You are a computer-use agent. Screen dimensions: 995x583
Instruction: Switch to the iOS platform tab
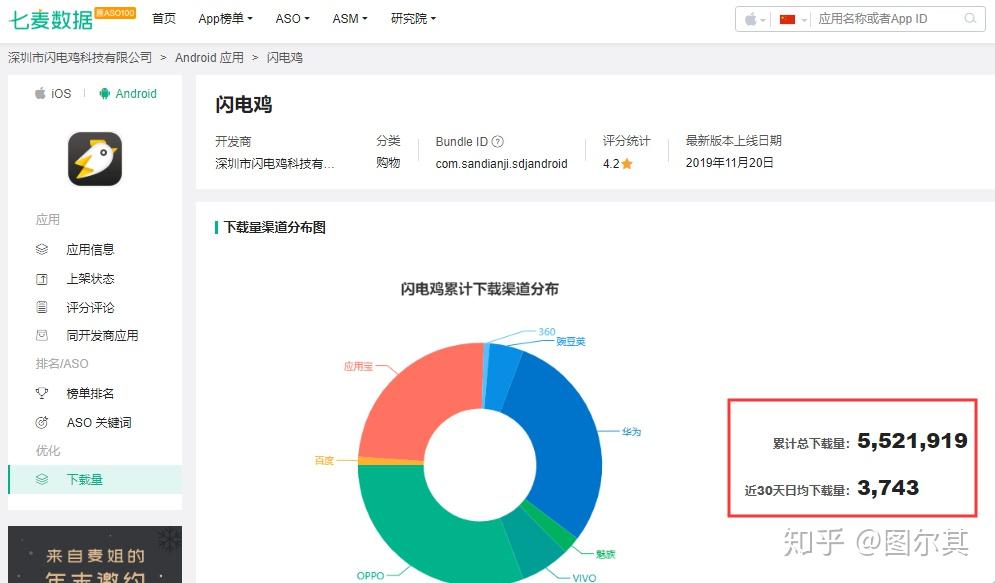[x=53, y=93]
